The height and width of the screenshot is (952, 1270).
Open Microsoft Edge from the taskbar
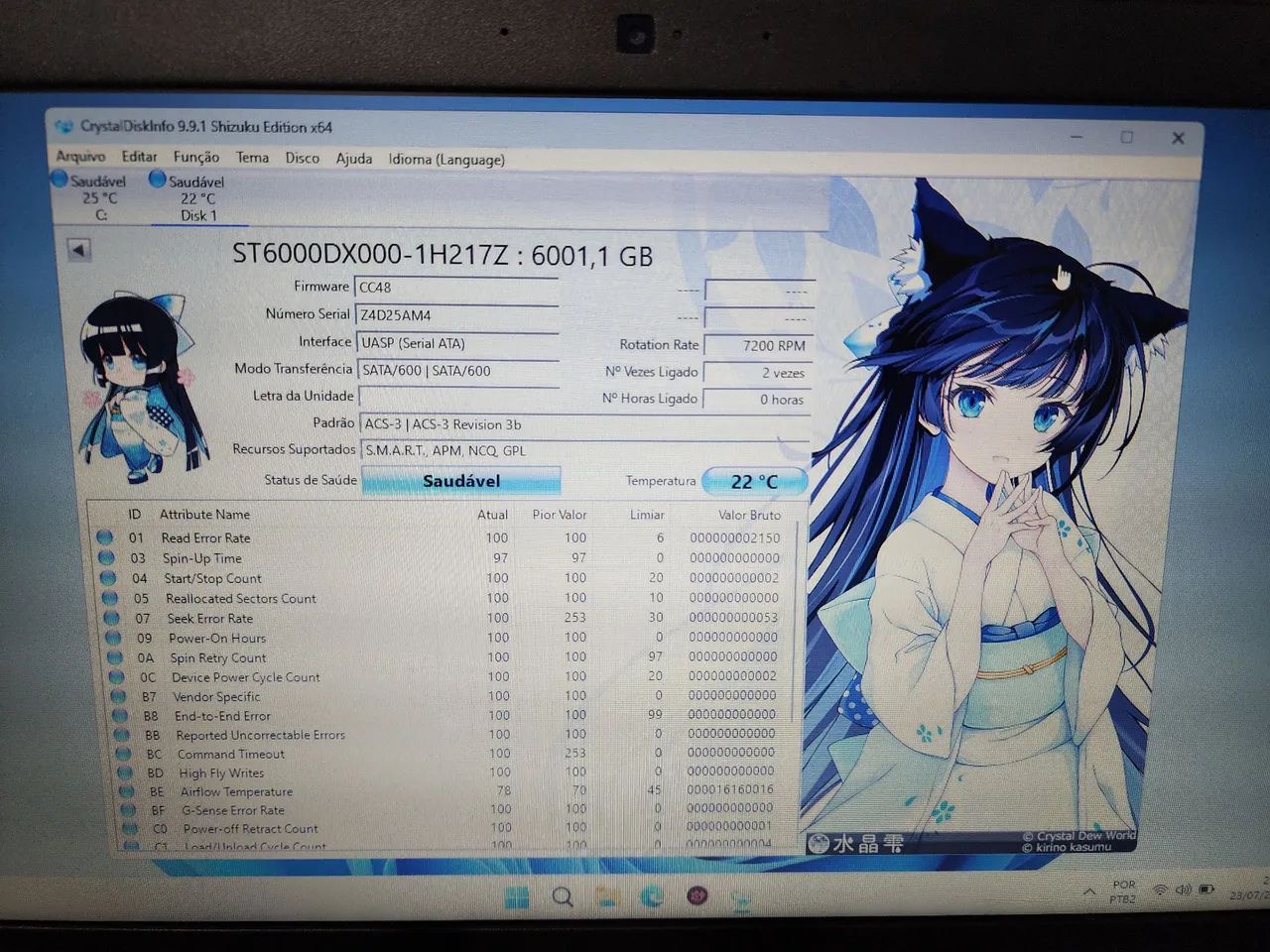(652, 896)
